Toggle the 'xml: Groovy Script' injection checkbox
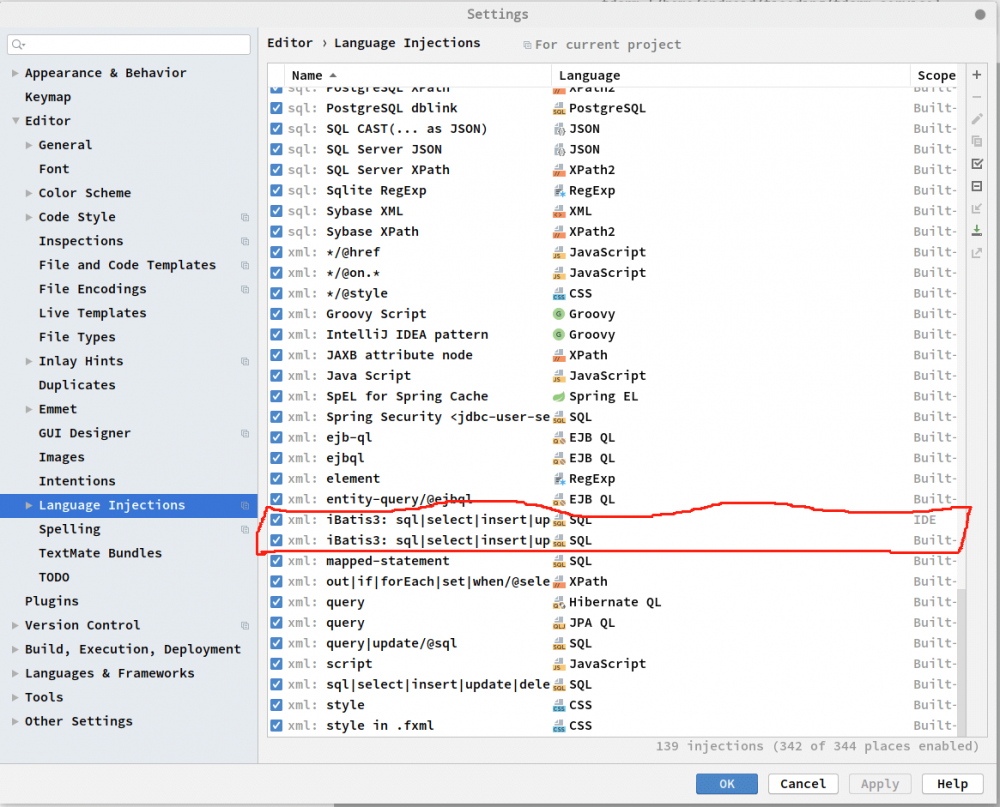Image resolution: width=1000 pixels, height=807 pixels. point(275,313)
